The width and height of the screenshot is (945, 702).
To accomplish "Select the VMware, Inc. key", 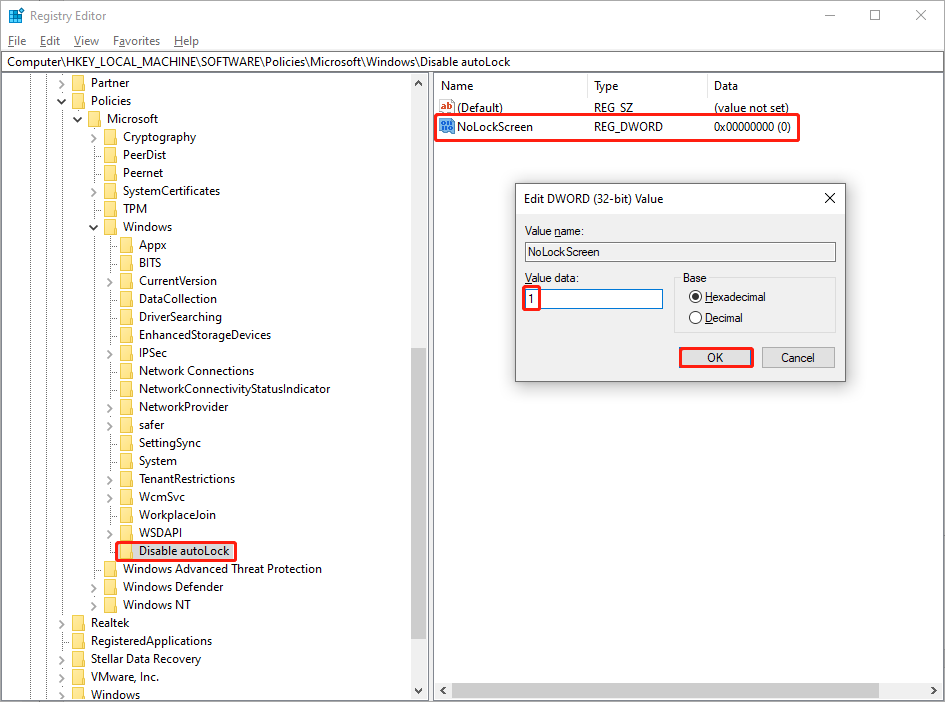I will click(125, 677).
